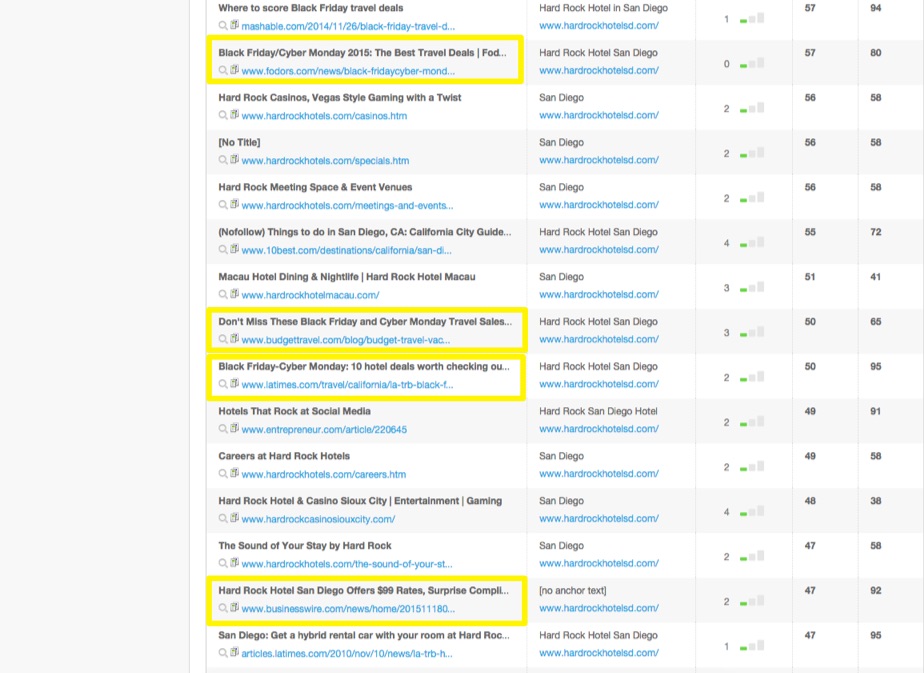Click the page icon by the specials.htm link
This screenshot has height=673, width=924.
(x=235, y=159)
